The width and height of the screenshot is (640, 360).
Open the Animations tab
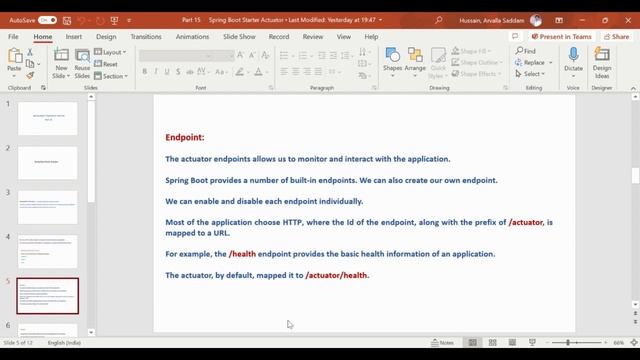[192, 37]
